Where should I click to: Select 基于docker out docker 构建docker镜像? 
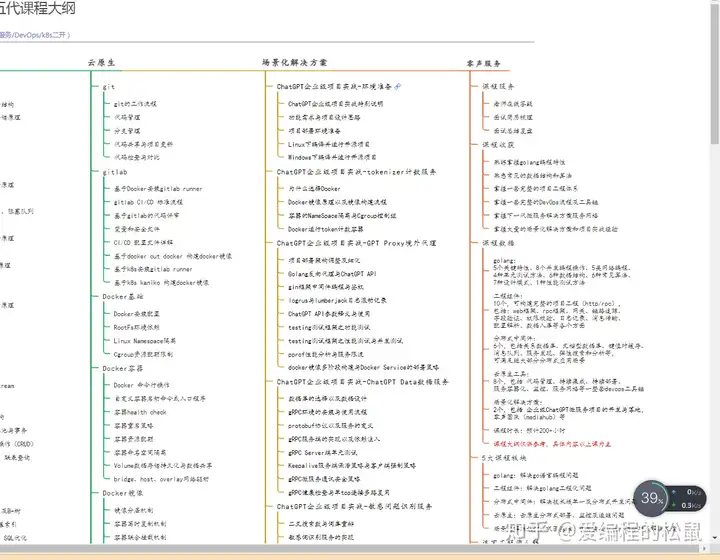(x=173, y=256)
